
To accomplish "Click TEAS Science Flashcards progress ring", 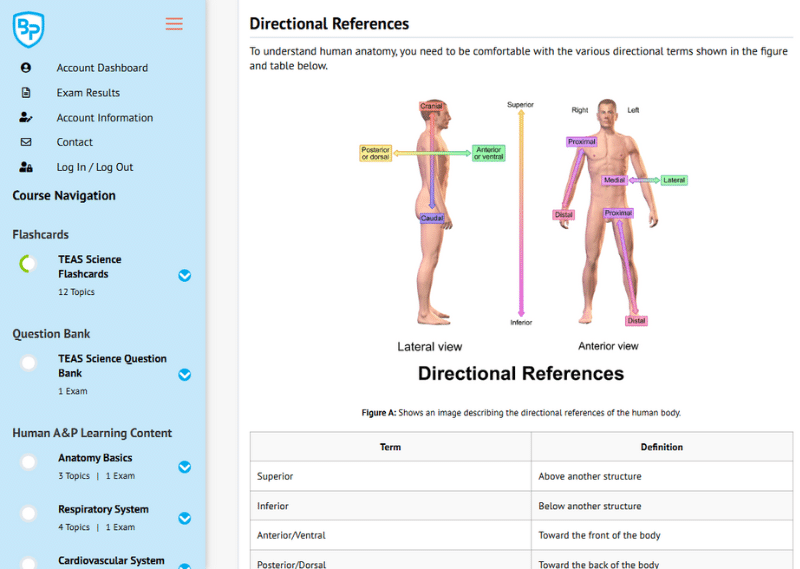I will tap(28, 264).
